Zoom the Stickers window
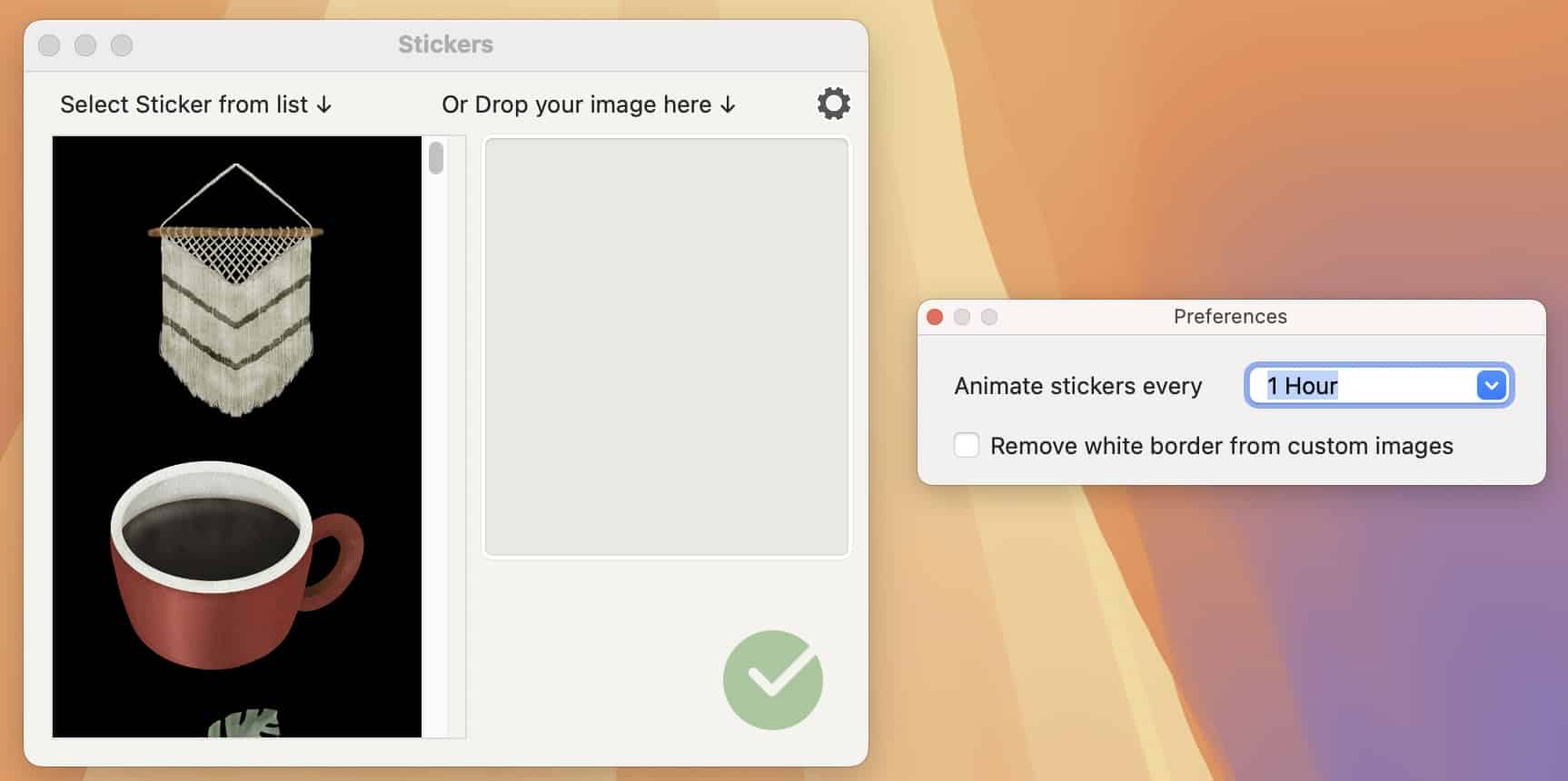The height and width of the screenshot is (781, 1568). (122, 45)
